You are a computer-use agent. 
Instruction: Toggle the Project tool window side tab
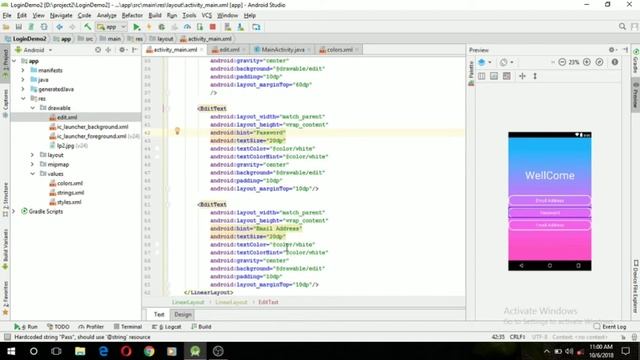tap(5, 63)
